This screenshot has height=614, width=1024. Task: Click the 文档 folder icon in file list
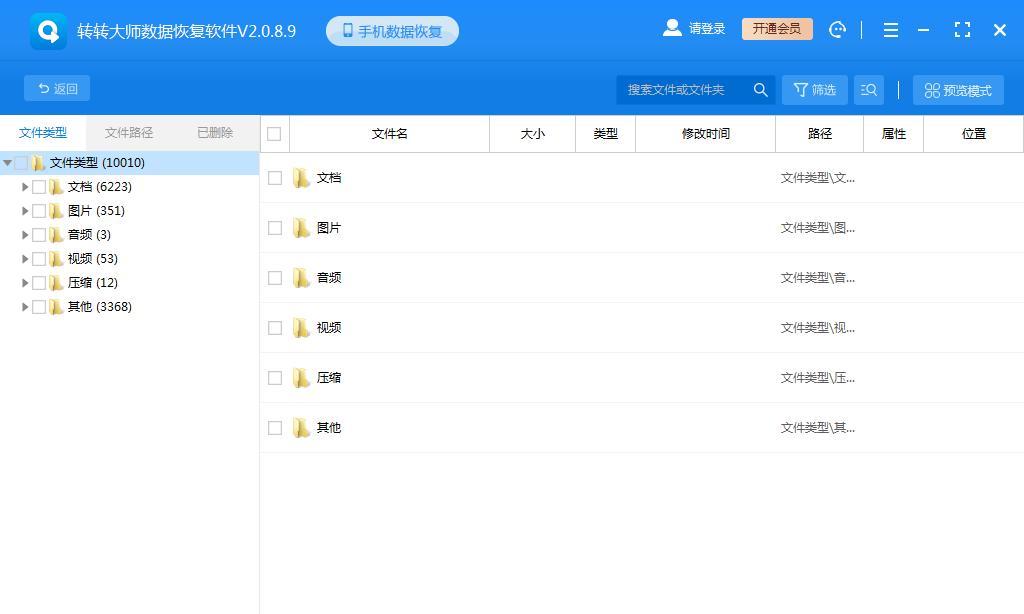coord(301,178)
